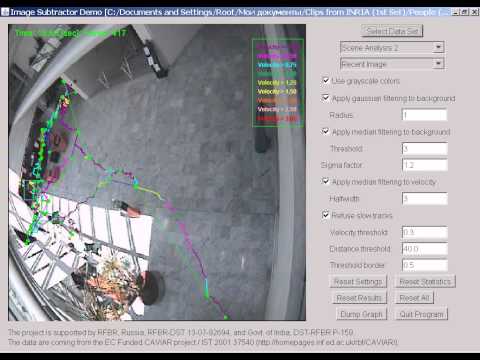Viewport: 480px width, 360px height.
Task: Toggle Apply median filtering to velocity
Action: coord(325,181)
